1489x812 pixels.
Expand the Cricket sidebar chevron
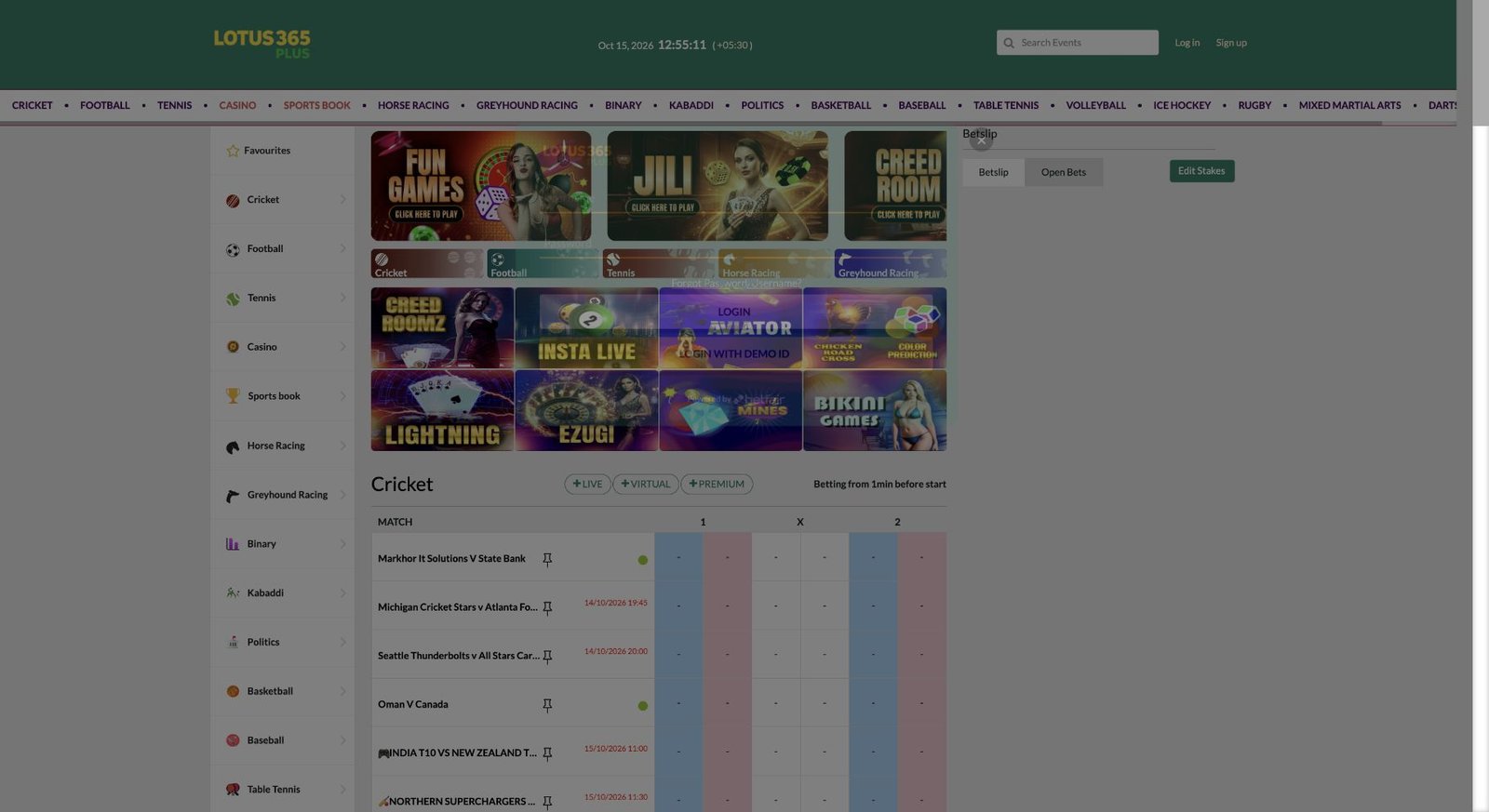(x=342, y=200)
